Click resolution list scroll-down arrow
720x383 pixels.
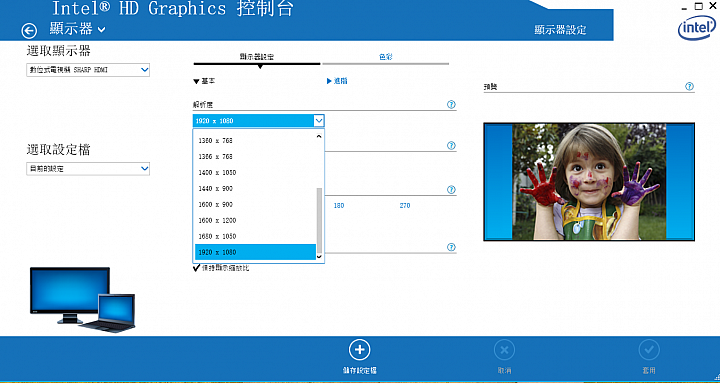pyautogui.click(x=320, y=257)
